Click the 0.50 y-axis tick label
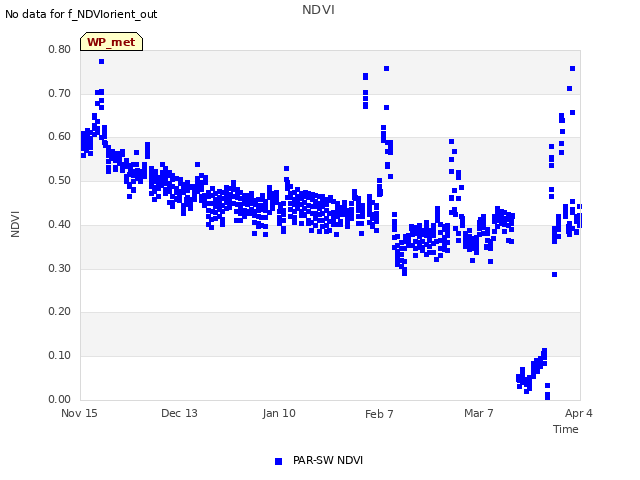Screen dimensions: 640x480 60,180
